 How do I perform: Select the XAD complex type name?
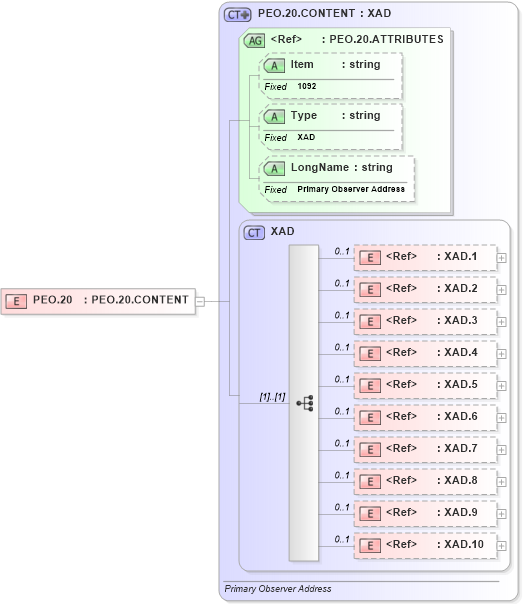282,232
